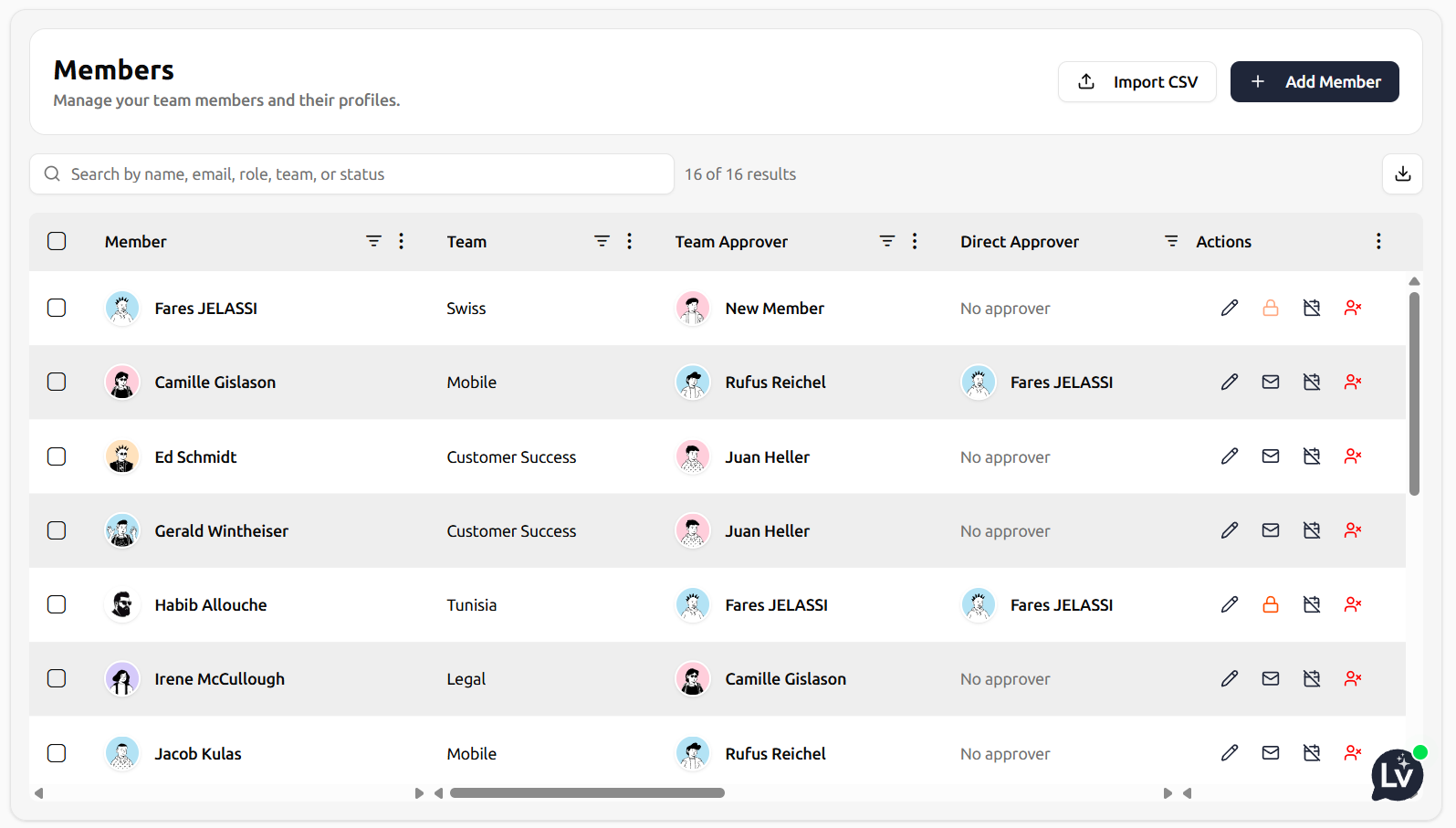This screenshot has height=828, width=1456.
Task: Edit Fares JELASSI with pencil icon
Action: click(1230, 308)
